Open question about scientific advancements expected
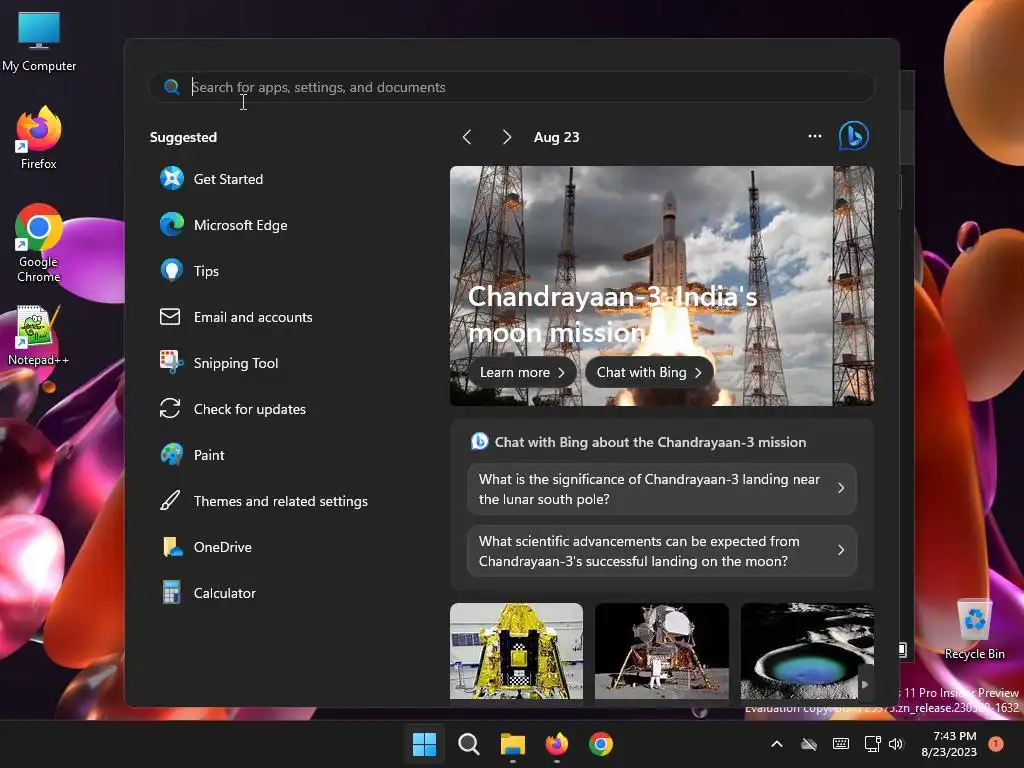The width and height of the screenshot is (1024, 768). pyautogui.click(x=662, y=551)
